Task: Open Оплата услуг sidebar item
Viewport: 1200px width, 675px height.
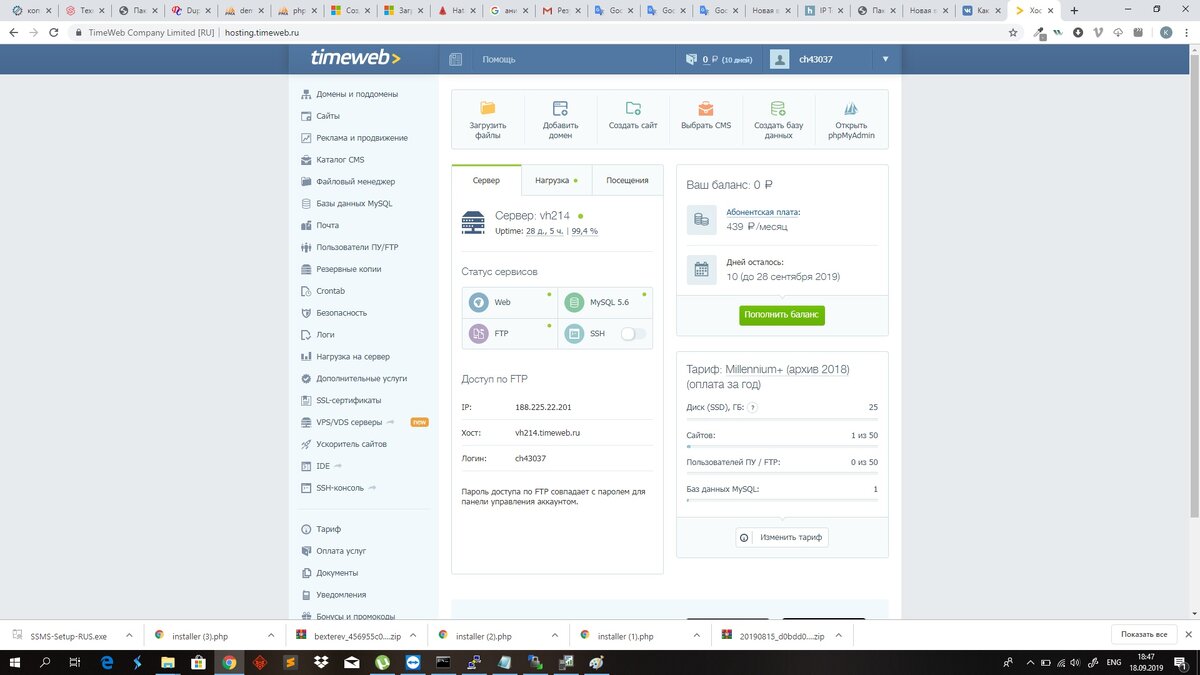Action: (342, 551)
